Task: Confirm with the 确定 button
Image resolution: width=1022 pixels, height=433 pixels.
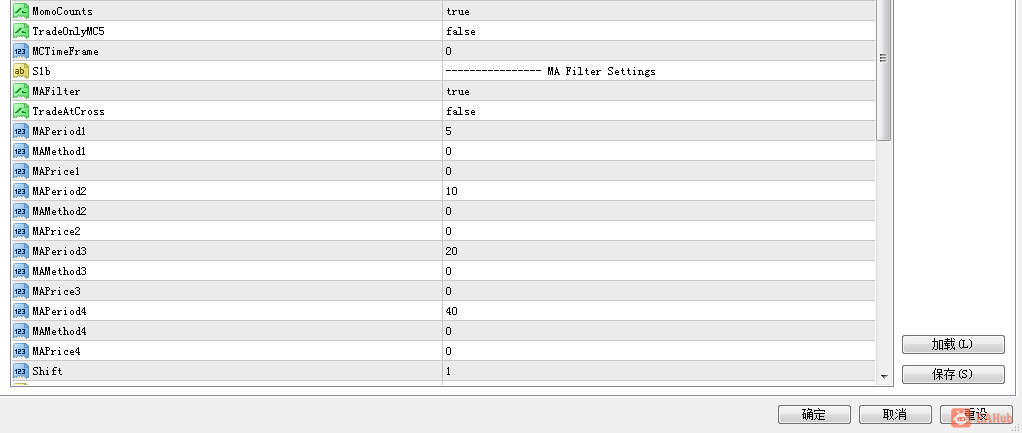Action: (814, 415)
